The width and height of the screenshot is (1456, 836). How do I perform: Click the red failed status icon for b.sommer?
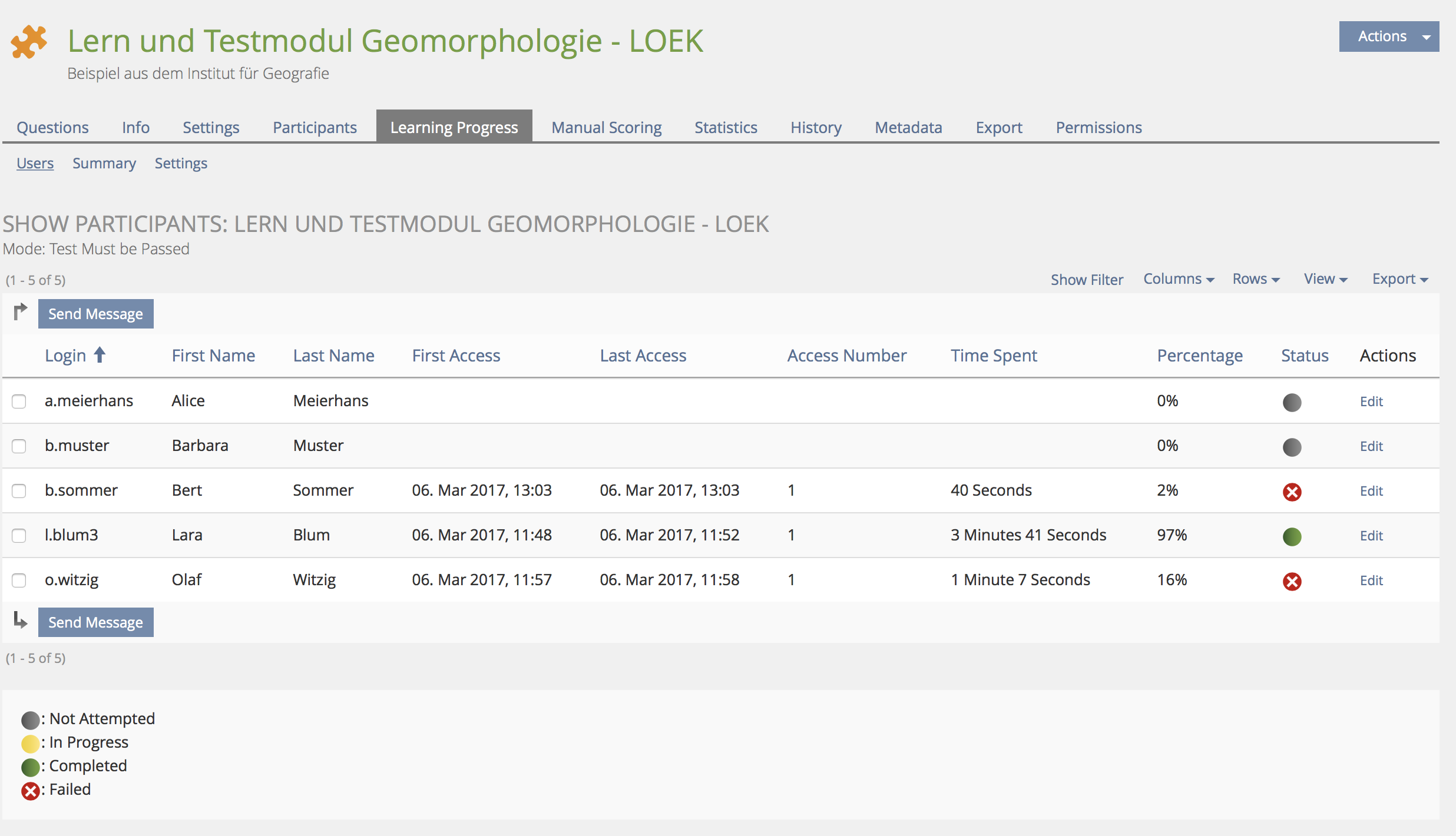(x=1292, y=492)
